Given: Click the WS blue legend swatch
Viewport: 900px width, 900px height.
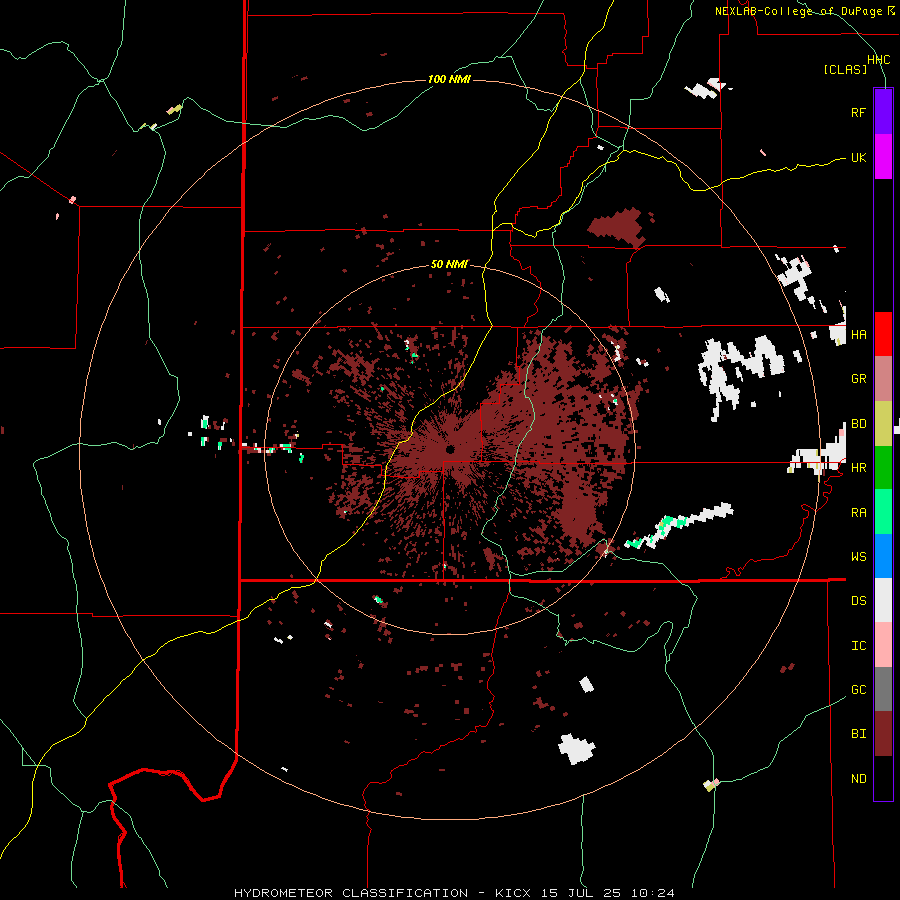Looking at the screenshot, I should 883,556.
